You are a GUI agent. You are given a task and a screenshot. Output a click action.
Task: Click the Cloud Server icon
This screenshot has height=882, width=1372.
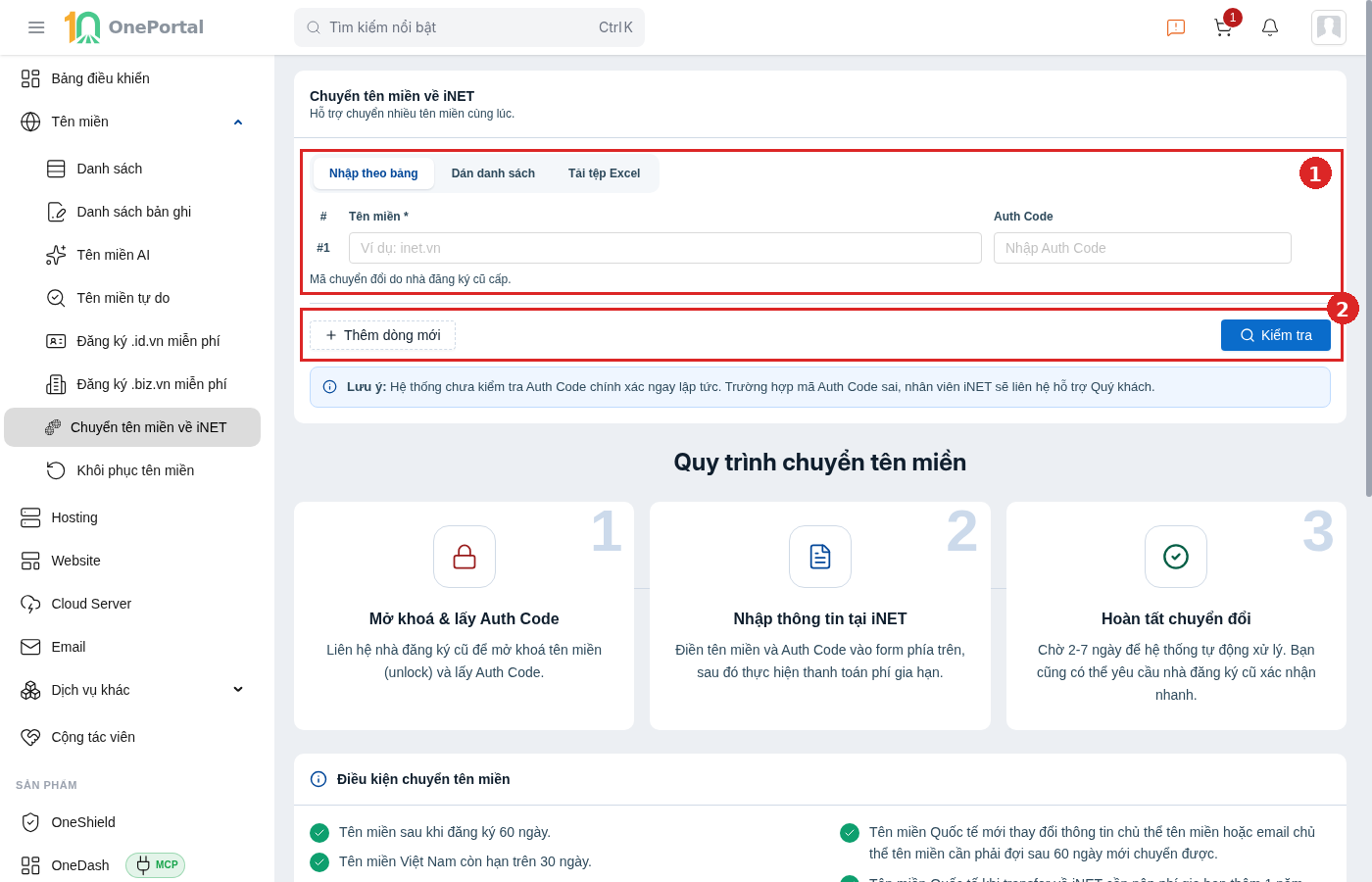30,604
